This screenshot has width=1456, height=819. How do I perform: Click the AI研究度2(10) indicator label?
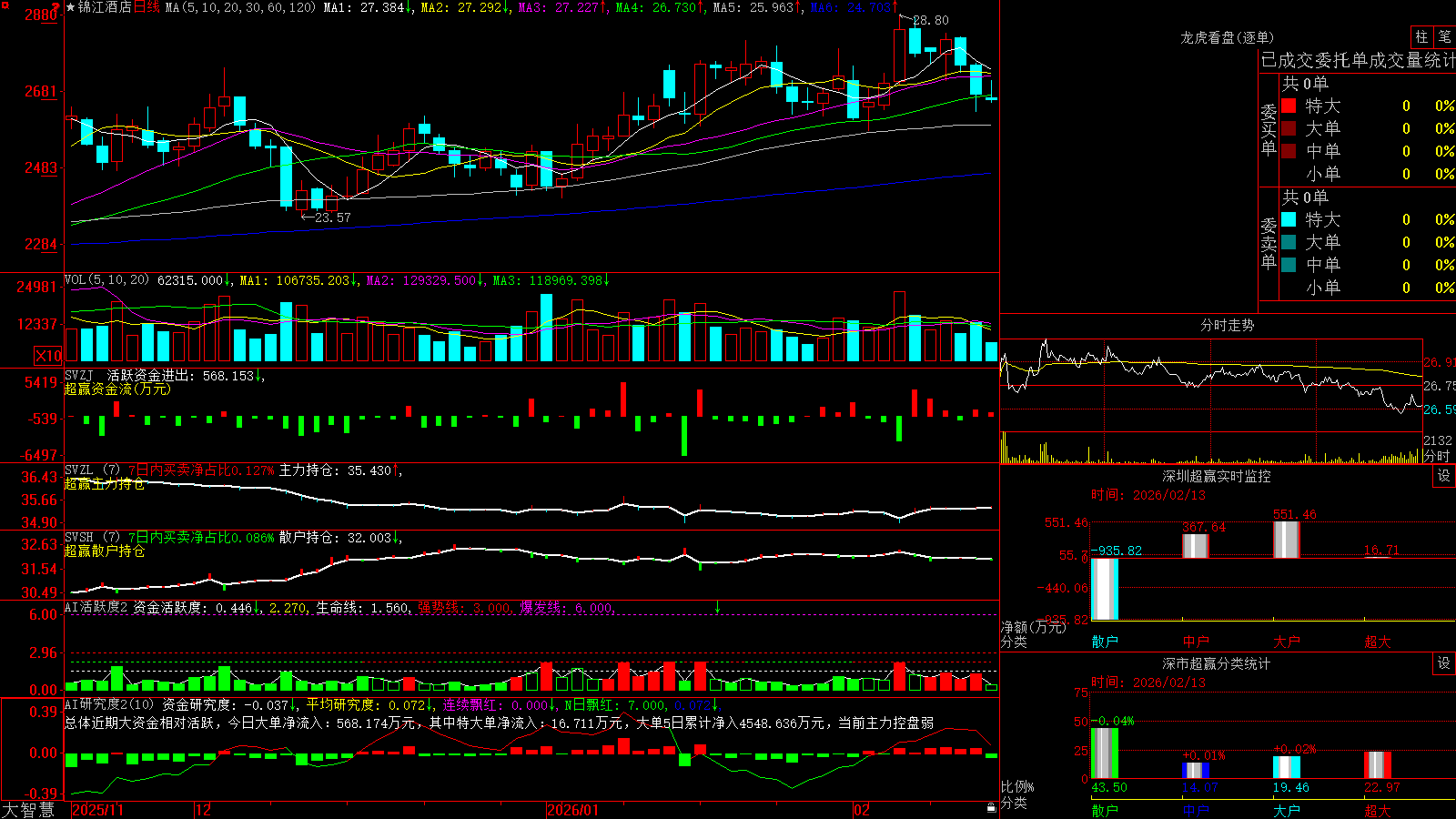click(x=109, y=704)
